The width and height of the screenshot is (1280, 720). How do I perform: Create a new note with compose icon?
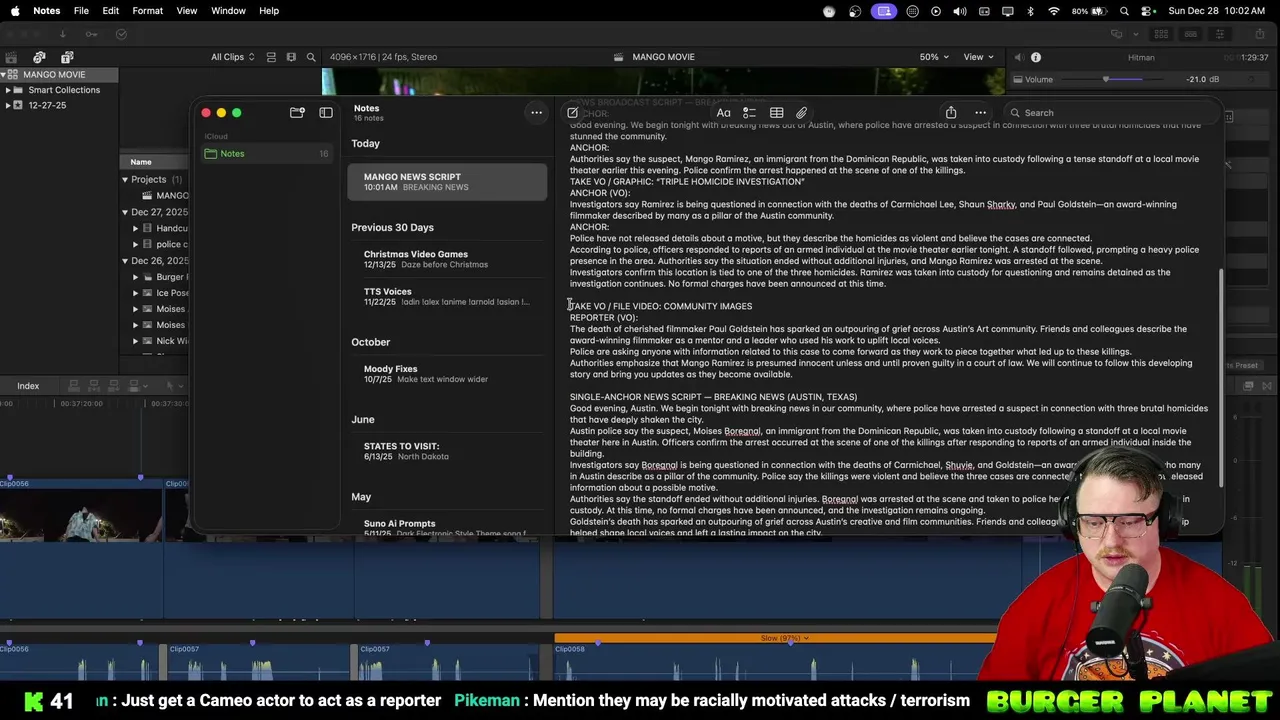(573, 113)
